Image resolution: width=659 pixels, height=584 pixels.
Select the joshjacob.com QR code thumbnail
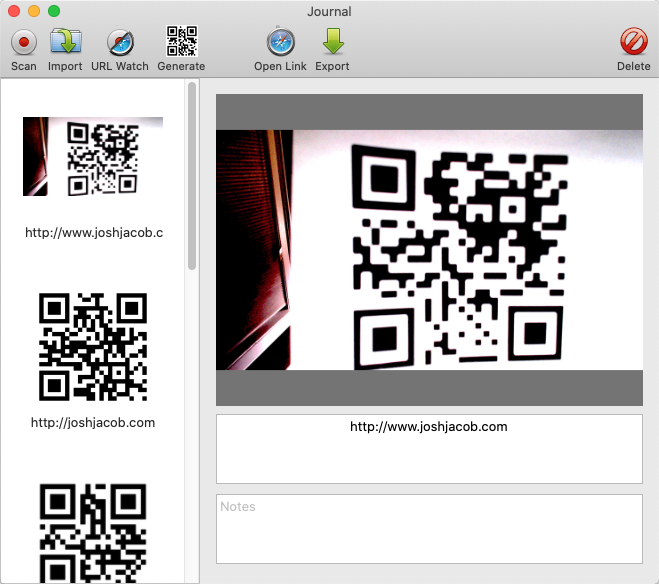click(93, 347)
